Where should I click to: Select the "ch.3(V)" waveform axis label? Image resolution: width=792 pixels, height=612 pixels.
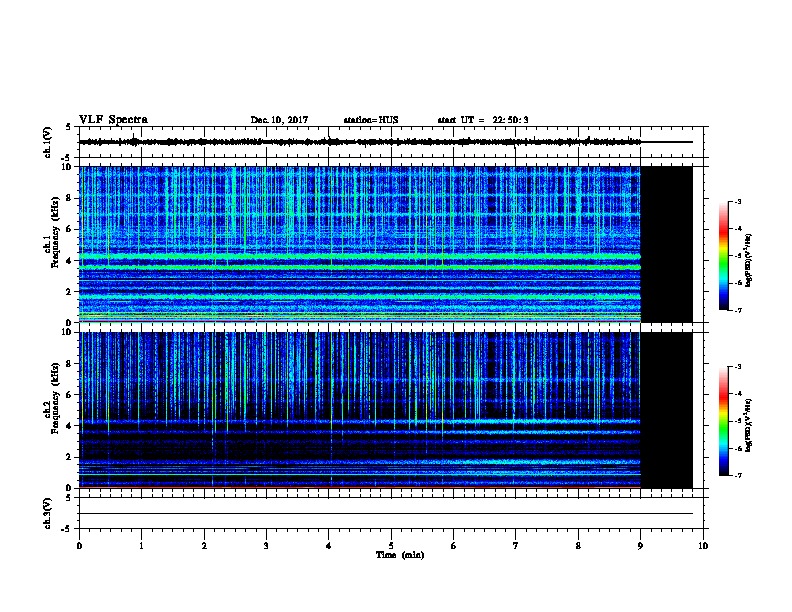[48, 513]
